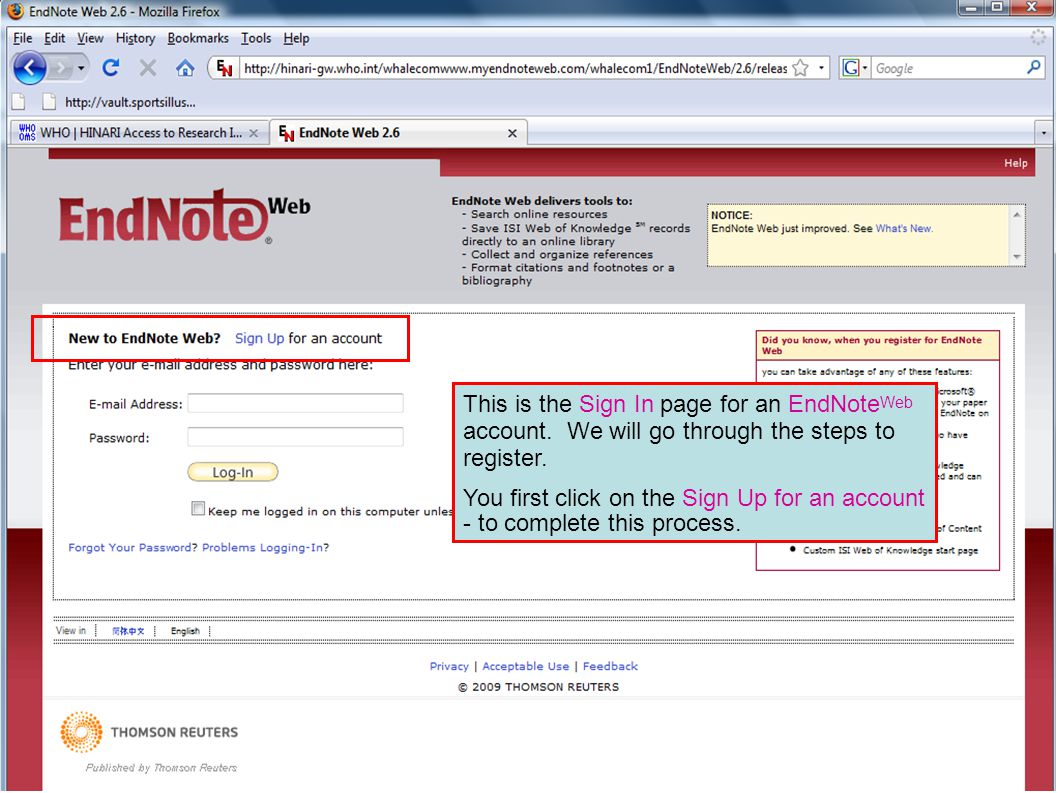
Task: Click the URL address field
Action: 515,68
